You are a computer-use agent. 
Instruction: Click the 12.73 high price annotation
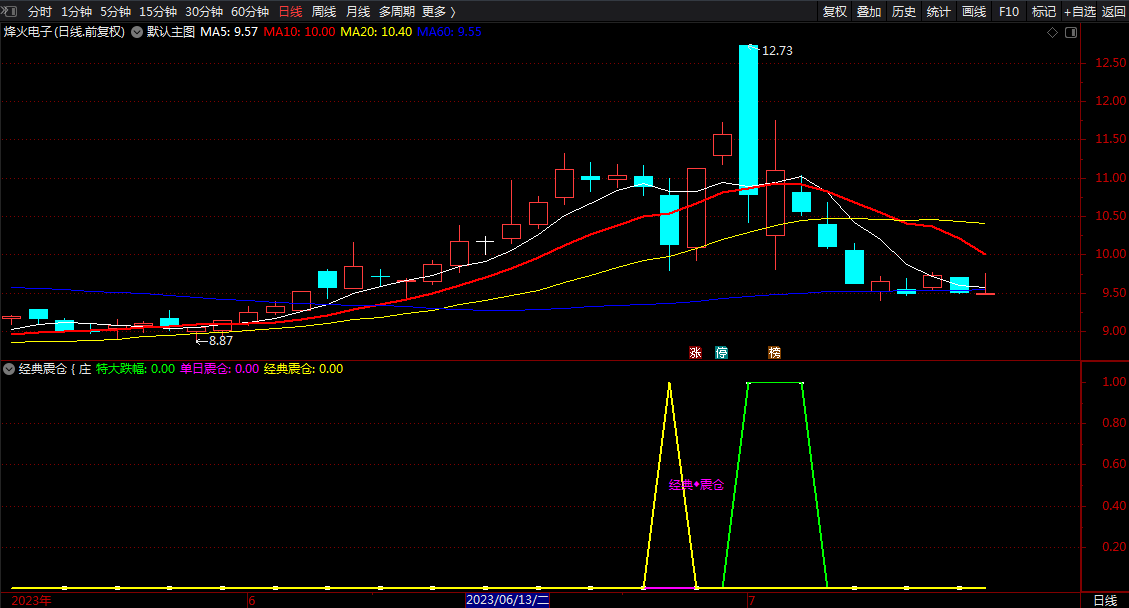coord(777,50)
